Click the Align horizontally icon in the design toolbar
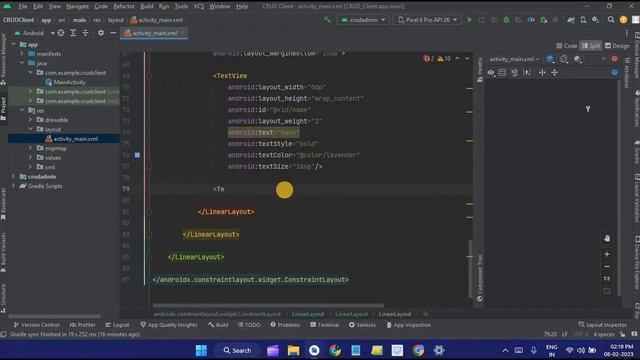This screenshot has height=360, width=640. coord(542,73)
